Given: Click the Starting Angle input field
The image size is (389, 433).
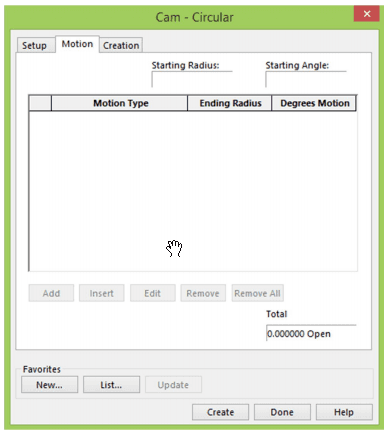Looking at the screenshot, I should pyautogui.click(x=306, y=79).
